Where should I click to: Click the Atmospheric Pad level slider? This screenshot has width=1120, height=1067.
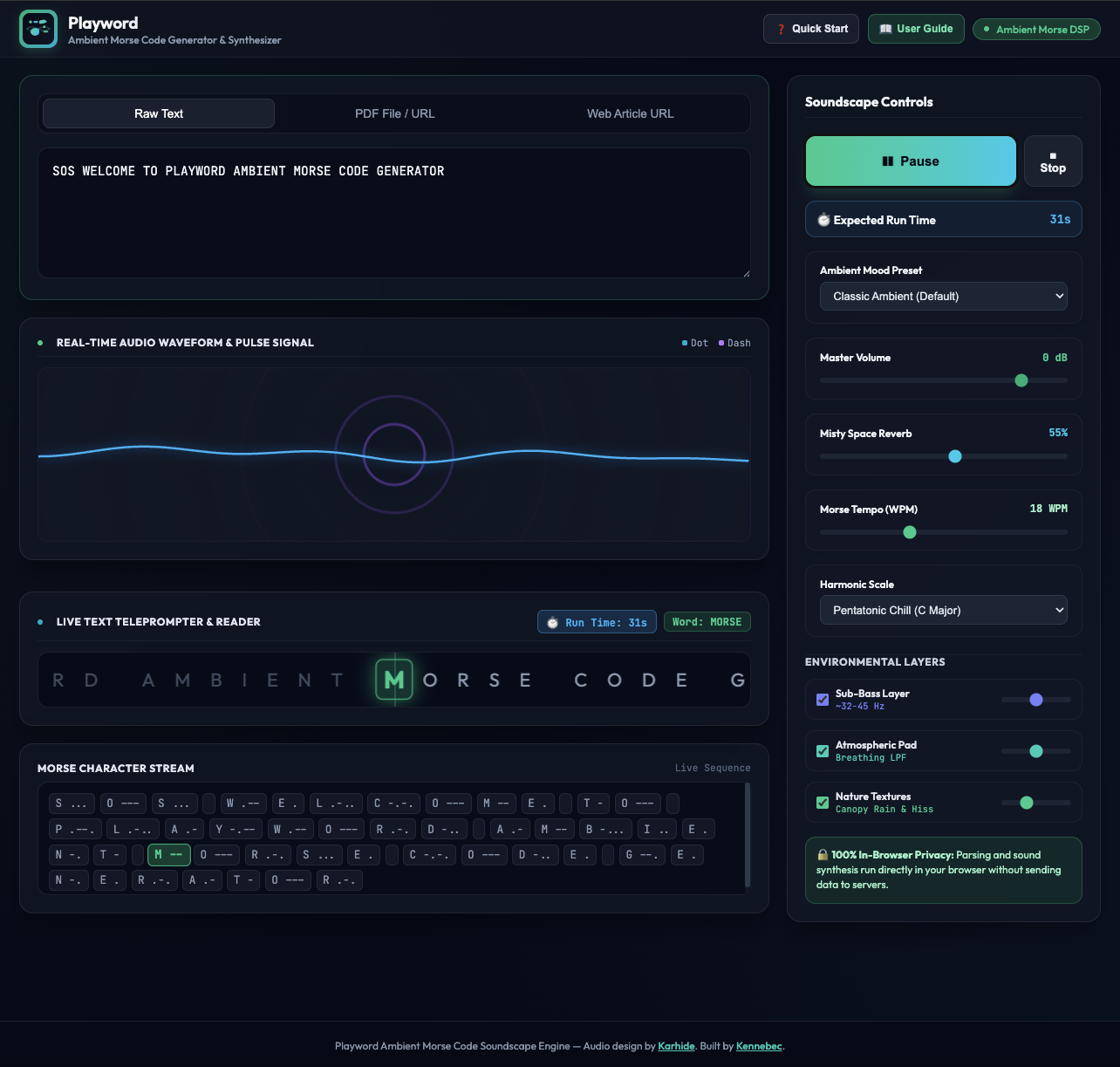(1036, 751)
